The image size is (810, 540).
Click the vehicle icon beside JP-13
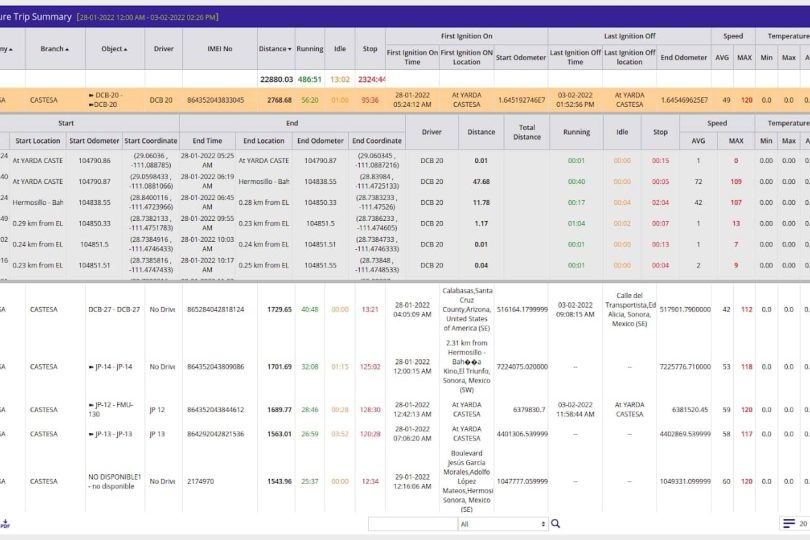click(x=92, y=434)
